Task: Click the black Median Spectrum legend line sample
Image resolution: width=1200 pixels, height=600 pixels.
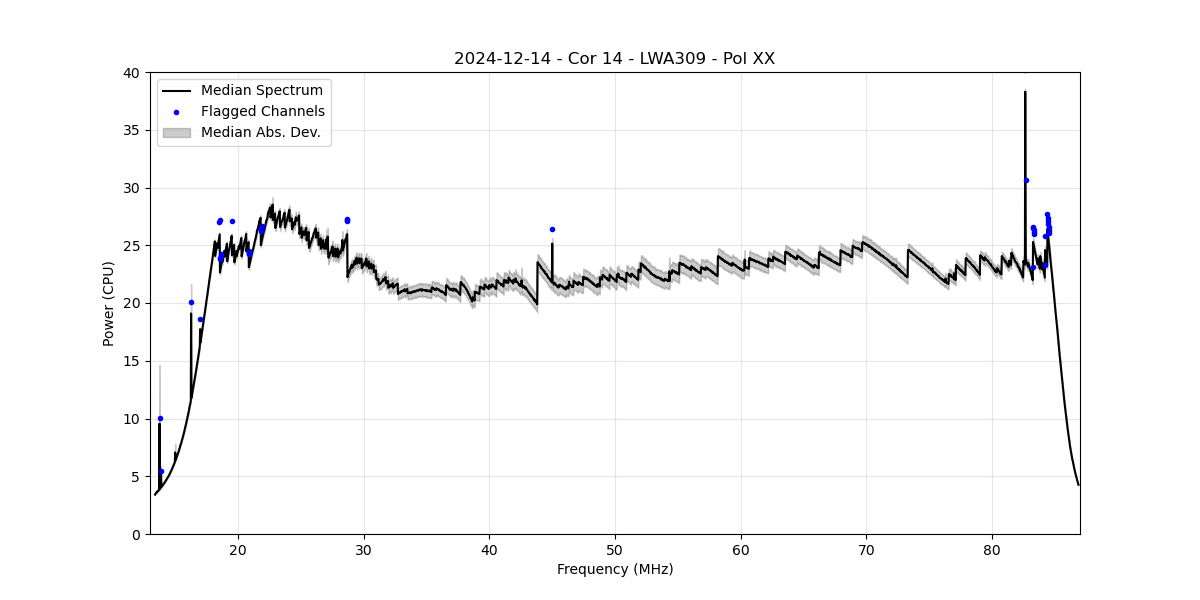Action: (176, 91)
